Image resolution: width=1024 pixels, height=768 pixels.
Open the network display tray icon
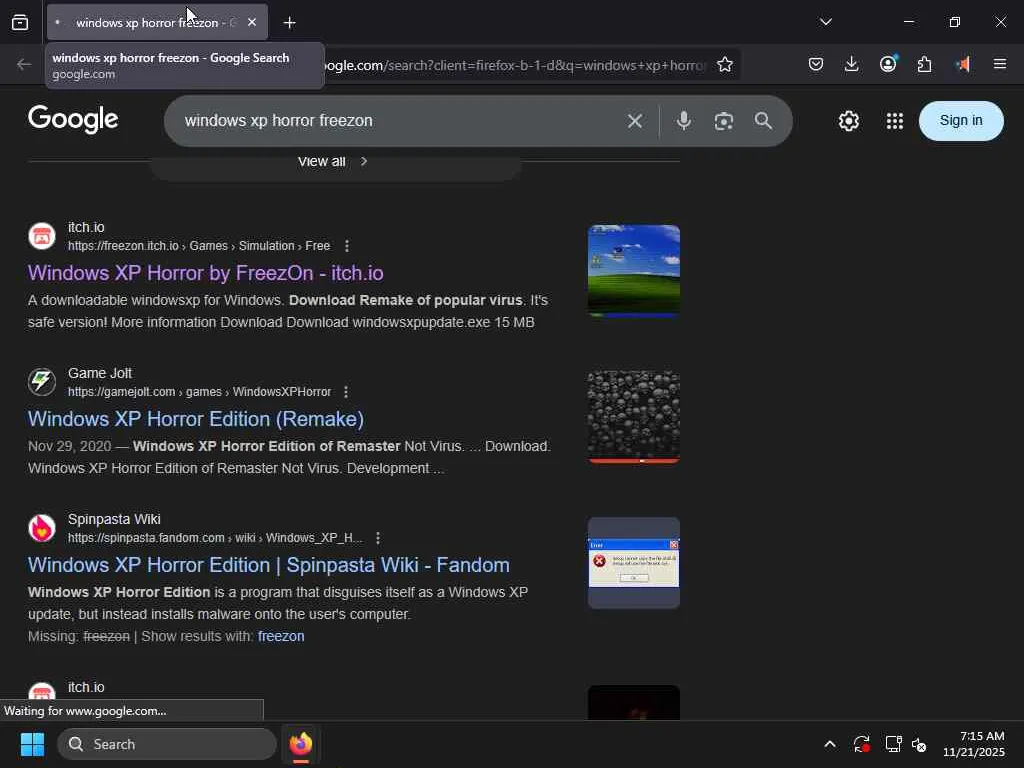click(x=893, y=744)
